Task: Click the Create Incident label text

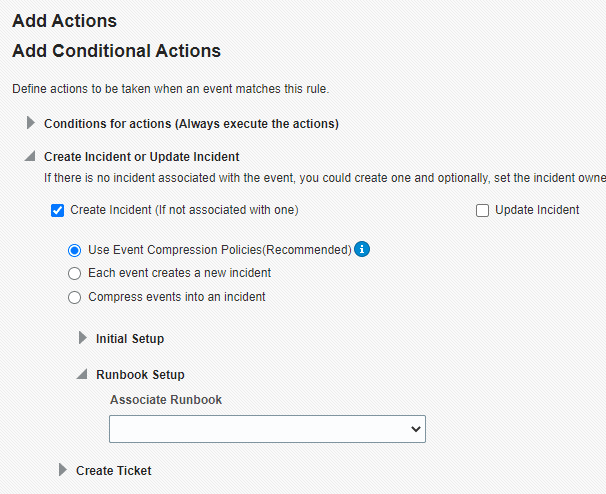Action: coord(184,210)
